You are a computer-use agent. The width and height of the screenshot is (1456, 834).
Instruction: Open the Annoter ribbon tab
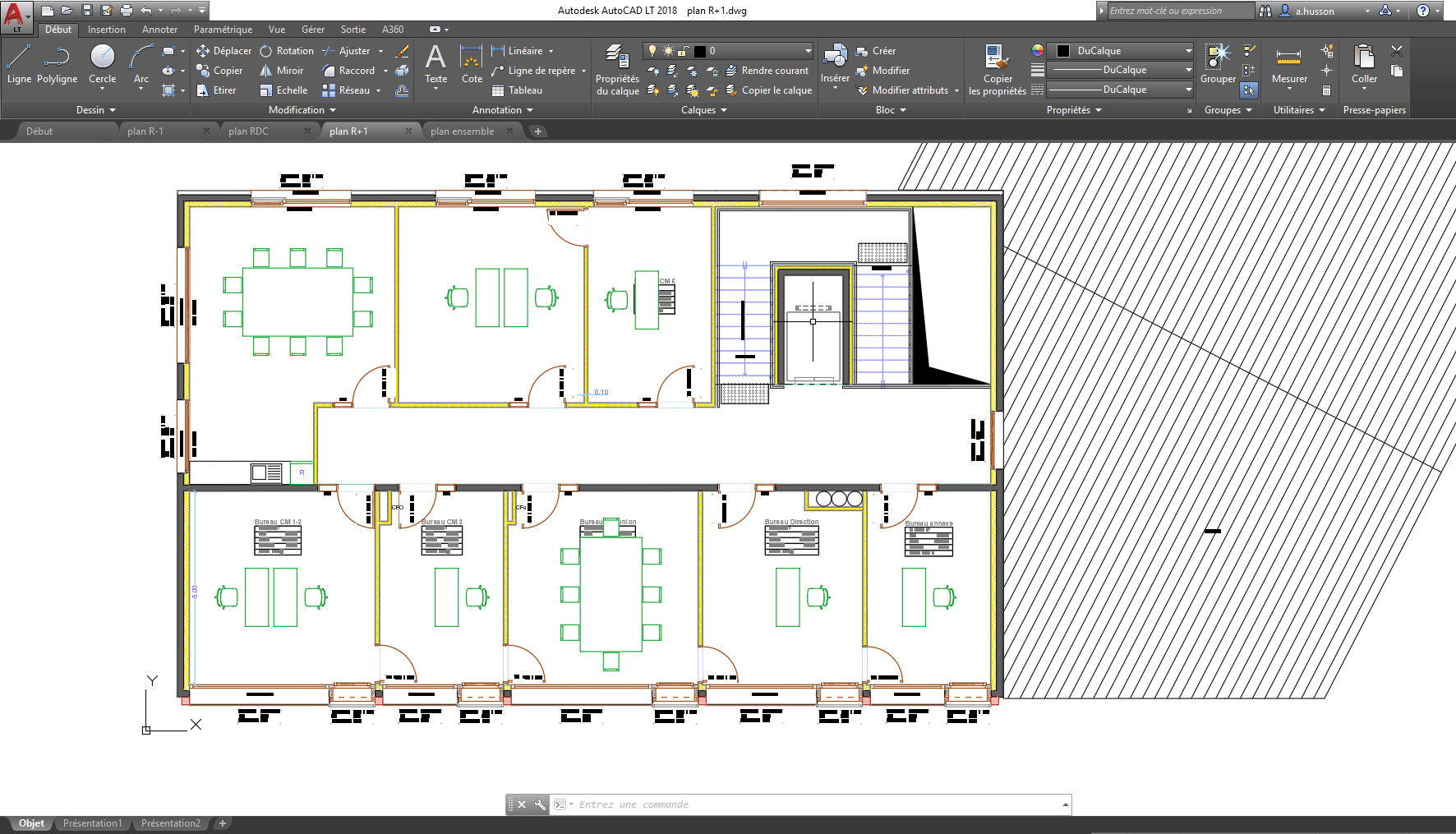click(159, 30)
